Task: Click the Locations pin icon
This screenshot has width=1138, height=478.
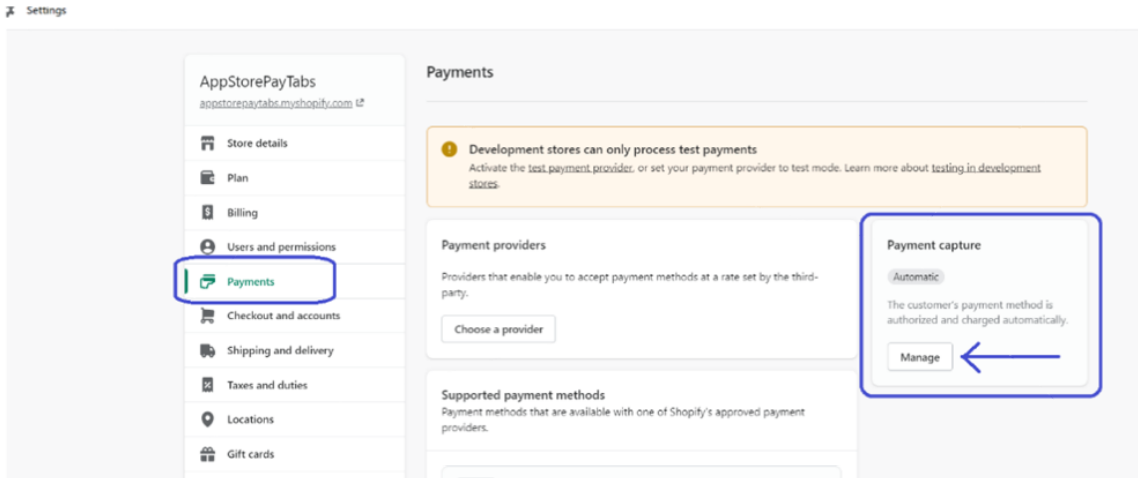Action: (208, 419)
